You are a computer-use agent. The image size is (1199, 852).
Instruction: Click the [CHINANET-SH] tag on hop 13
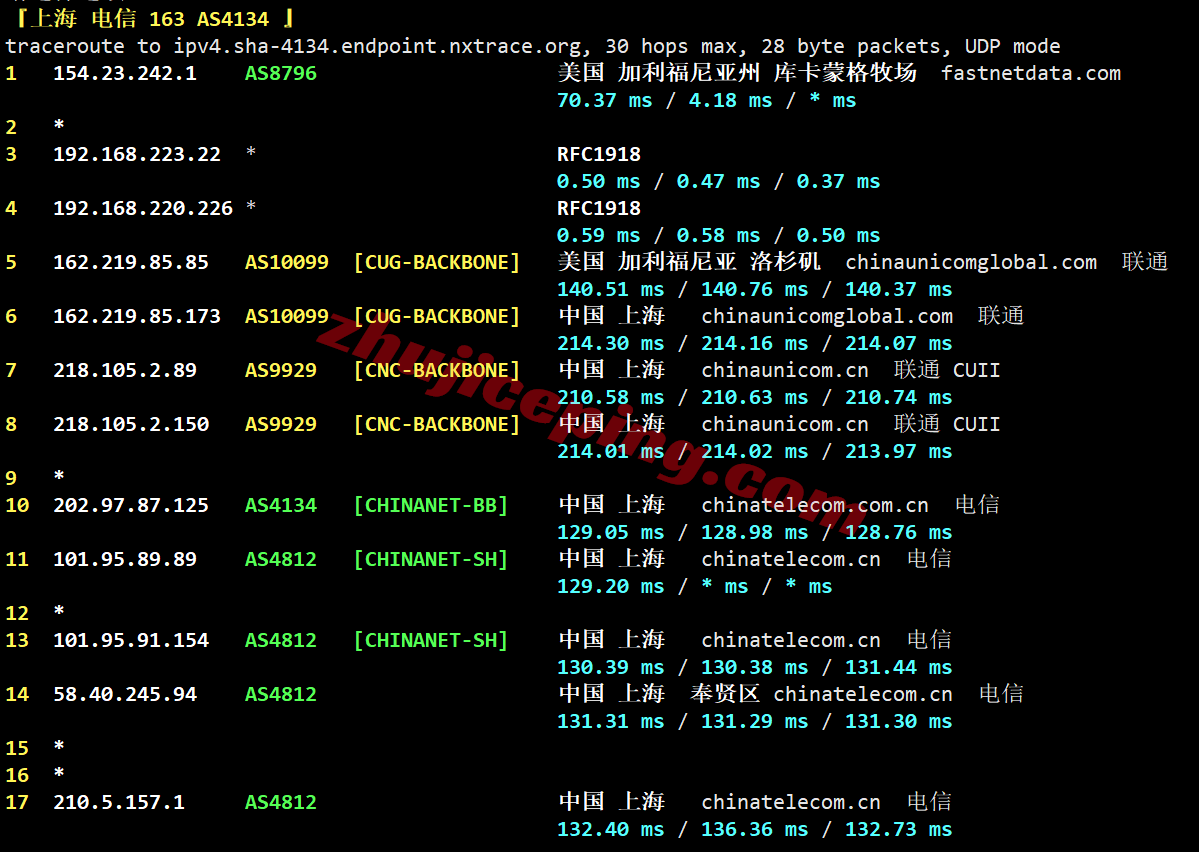click(x=431, y=640)
